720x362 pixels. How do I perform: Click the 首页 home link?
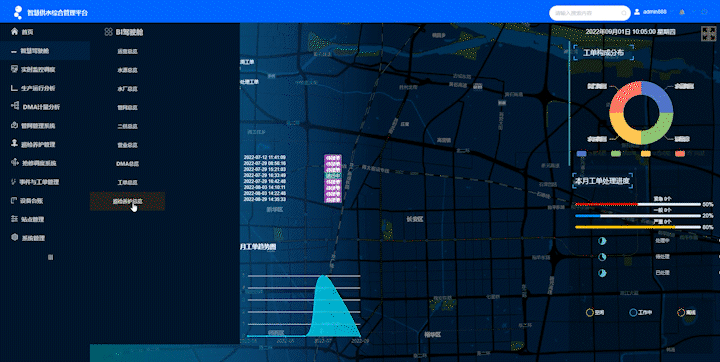[x=28, y=32]
